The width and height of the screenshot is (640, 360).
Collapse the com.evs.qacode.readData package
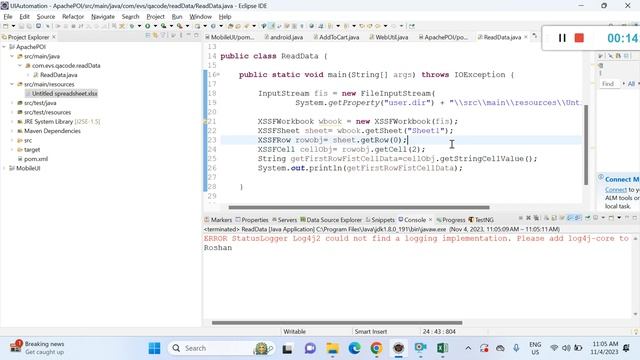tap(20, 66)
